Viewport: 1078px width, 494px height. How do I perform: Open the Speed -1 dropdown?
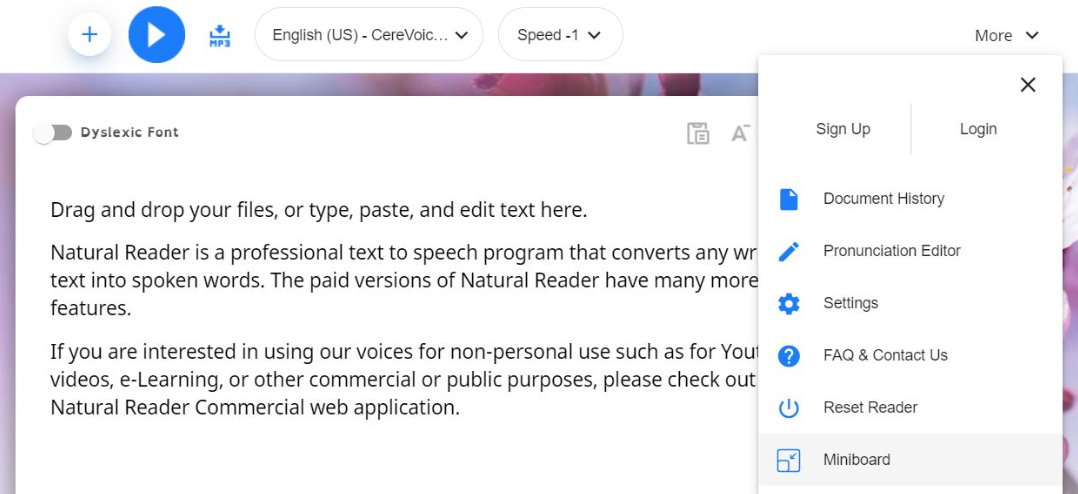(560, 34)
